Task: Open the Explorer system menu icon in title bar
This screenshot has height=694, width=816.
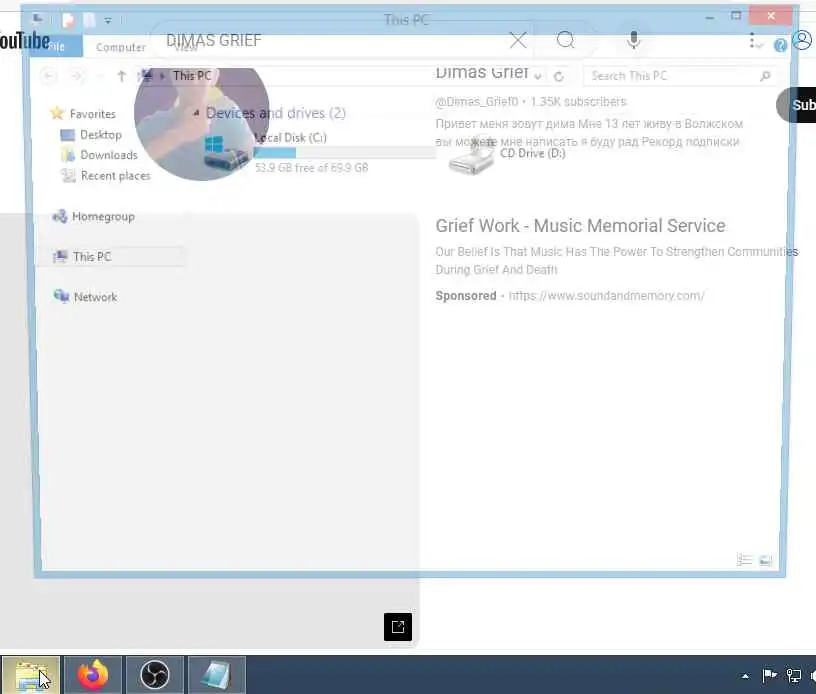Action: pyautogui.click(x=37, y=20)
